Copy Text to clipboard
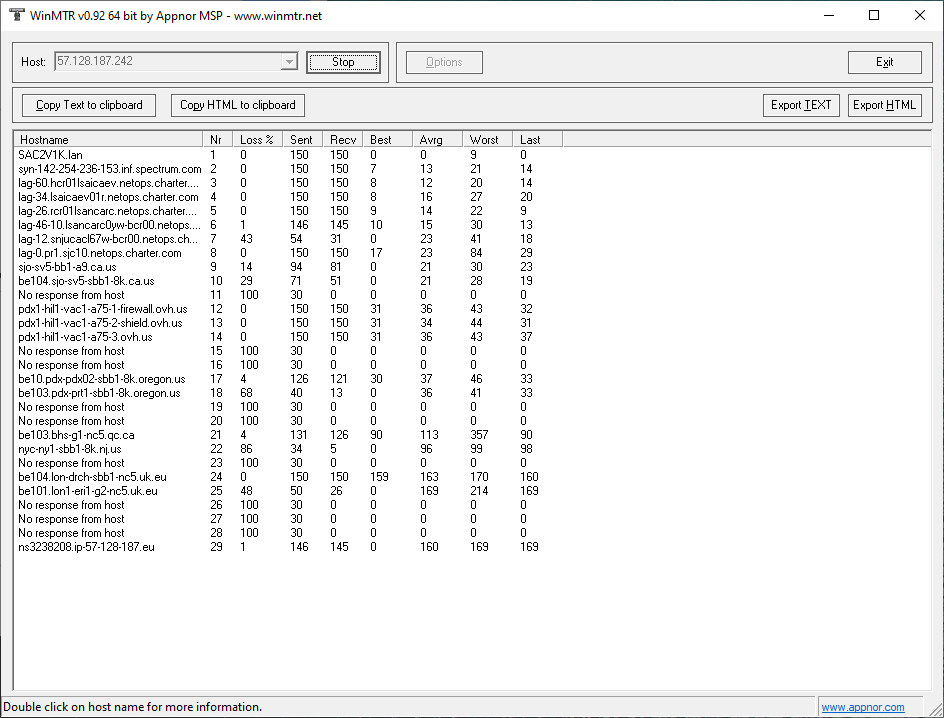The width and height of the screenshot is (944, 718). 89,105
